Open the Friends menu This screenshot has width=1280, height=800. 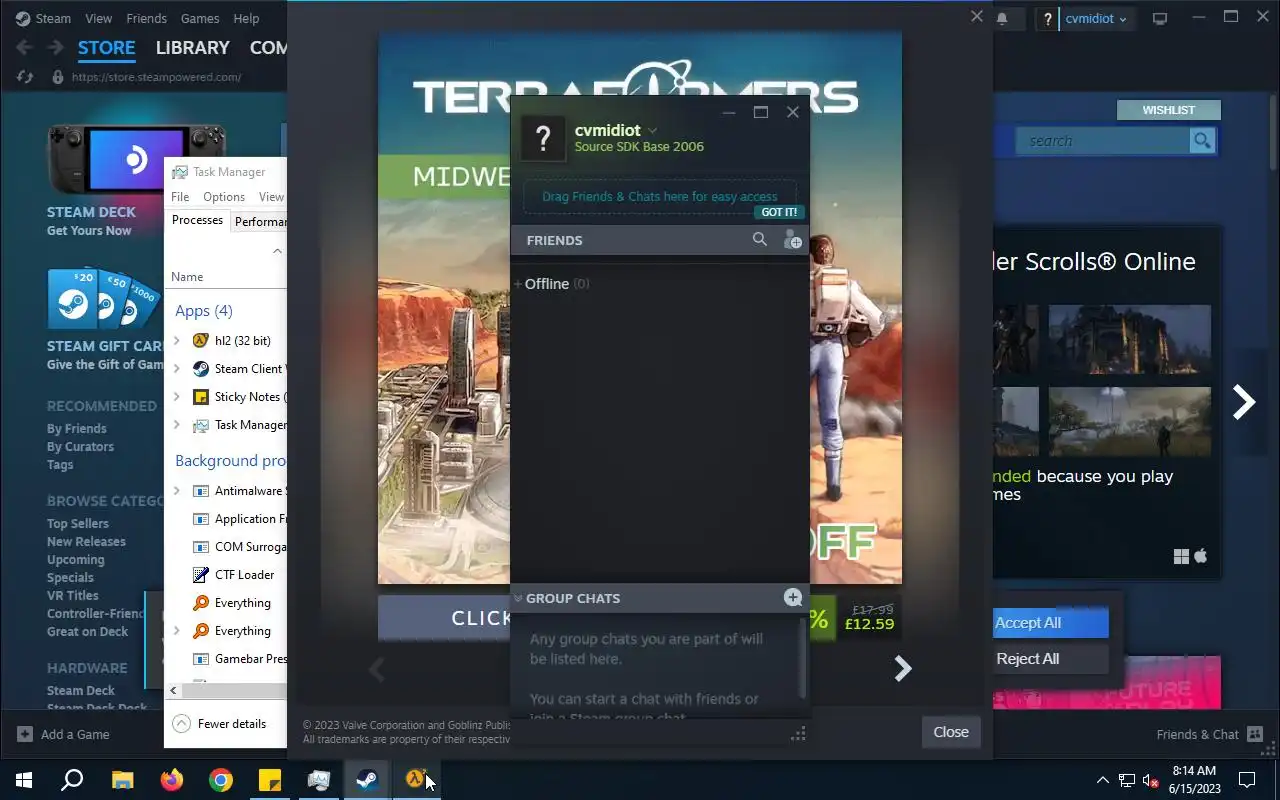click(x=147, y=18)
